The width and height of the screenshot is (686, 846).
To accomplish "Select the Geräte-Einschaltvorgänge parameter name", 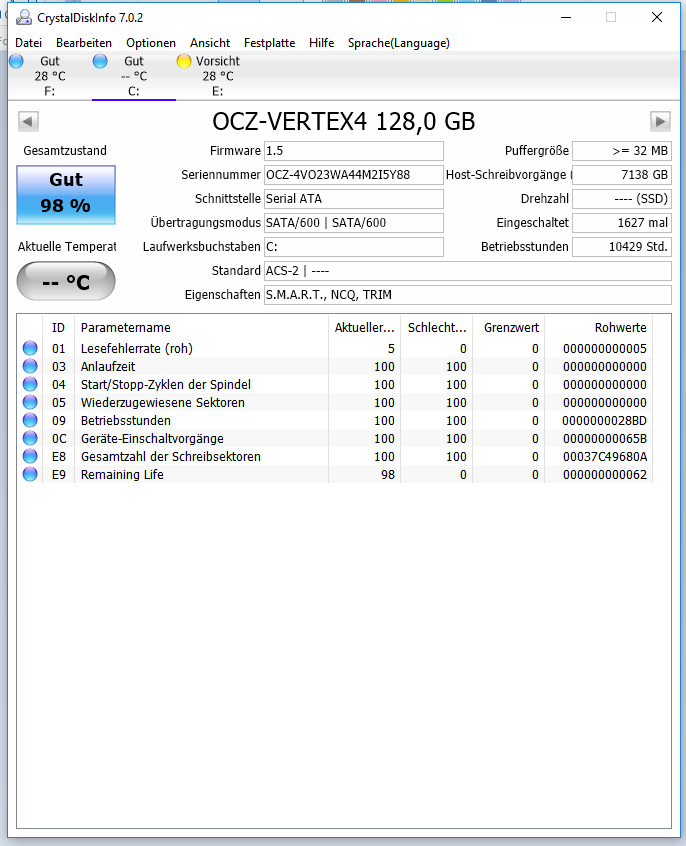I will [152, 439].
